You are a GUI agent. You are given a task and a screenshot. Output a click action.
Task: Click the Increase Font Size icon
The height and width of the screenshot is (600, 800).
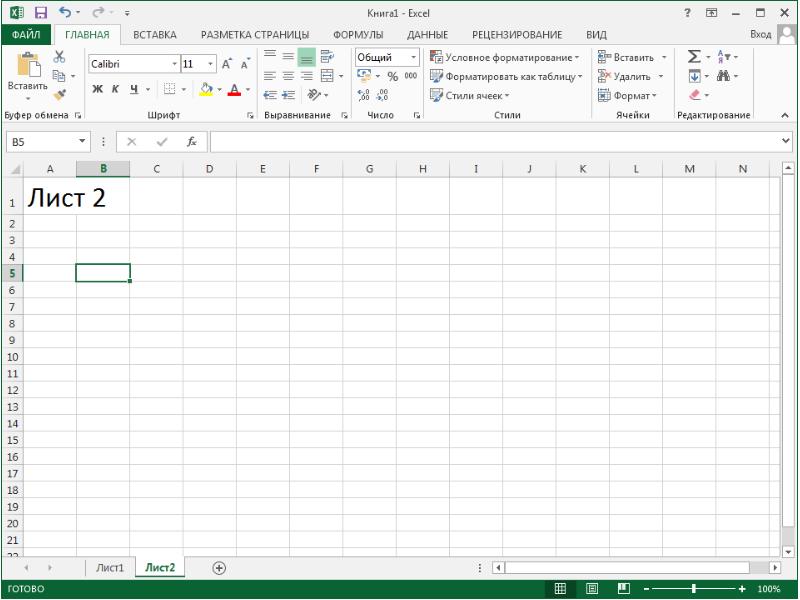(x=227, y=64)
